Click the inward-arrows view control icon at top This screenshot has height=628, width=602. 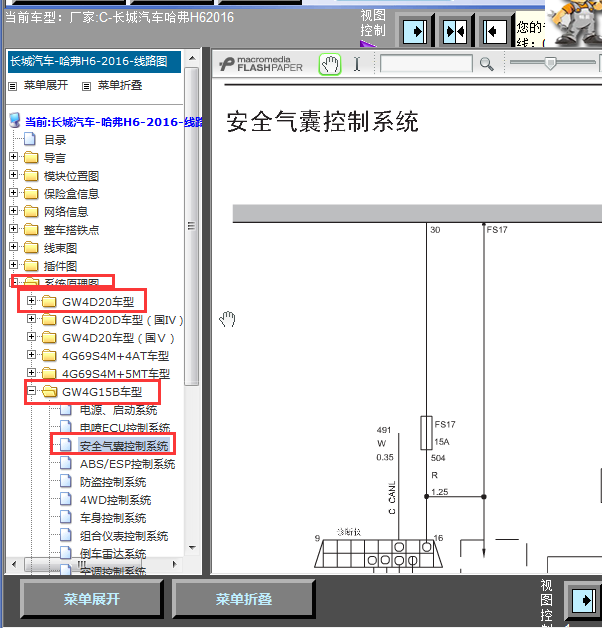[x=455, y=31]
